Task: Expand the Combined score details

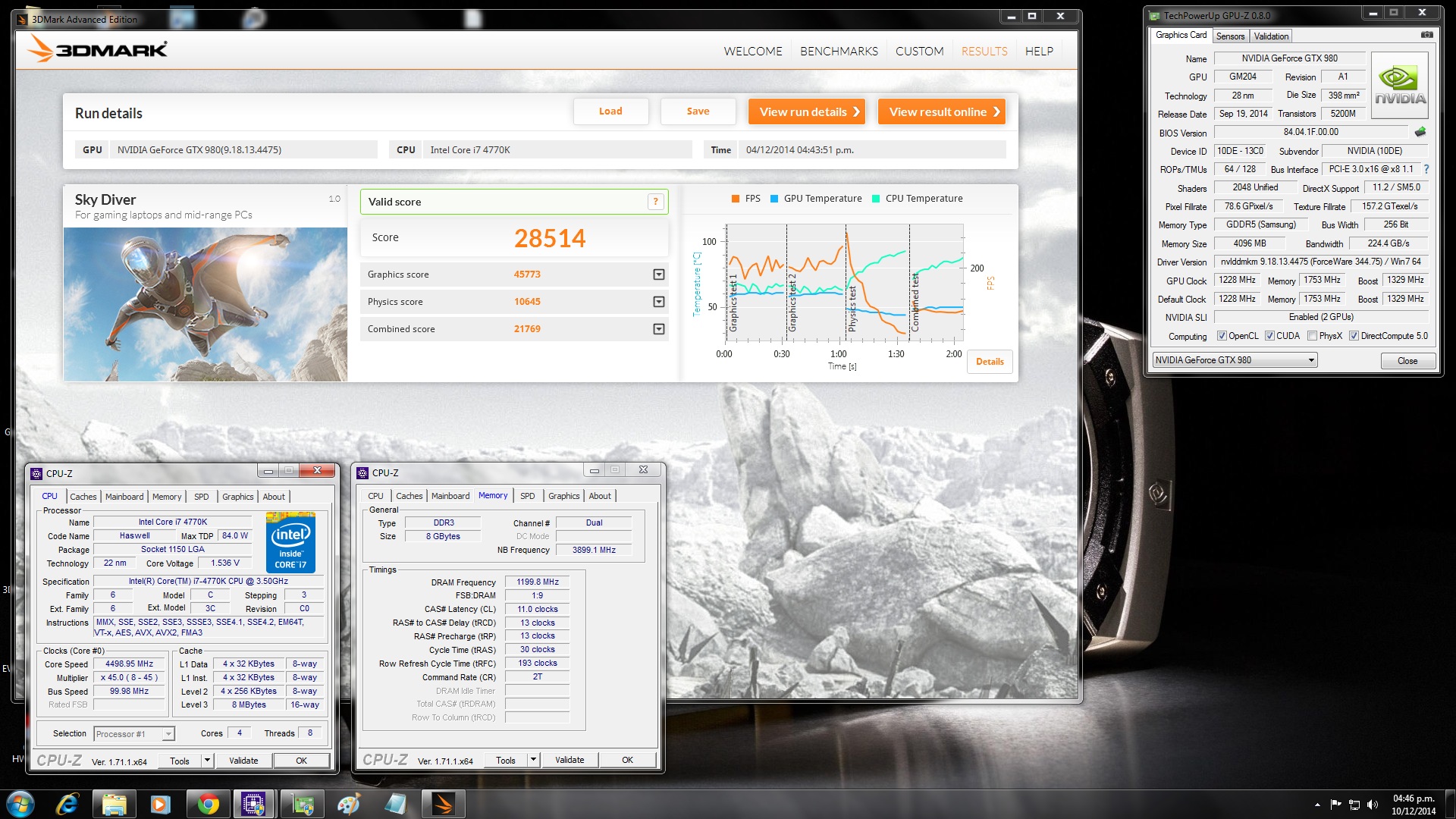Action: [x=658, y=329]
